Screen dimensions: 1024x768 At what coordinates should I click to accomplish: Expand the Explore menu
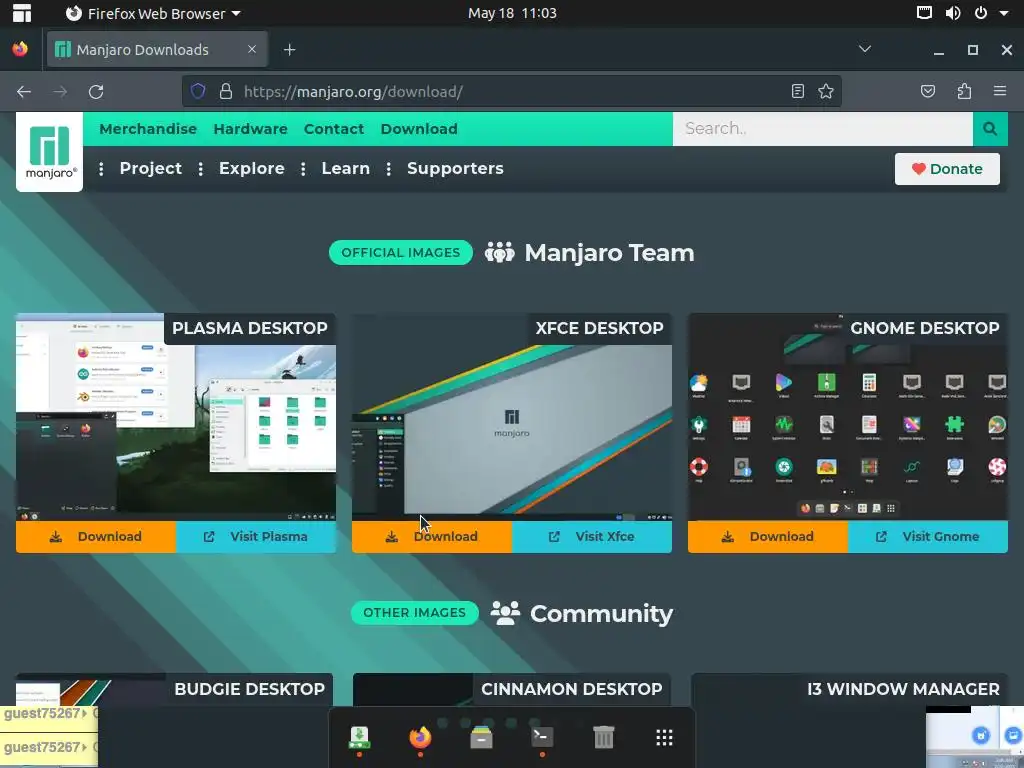251,168
